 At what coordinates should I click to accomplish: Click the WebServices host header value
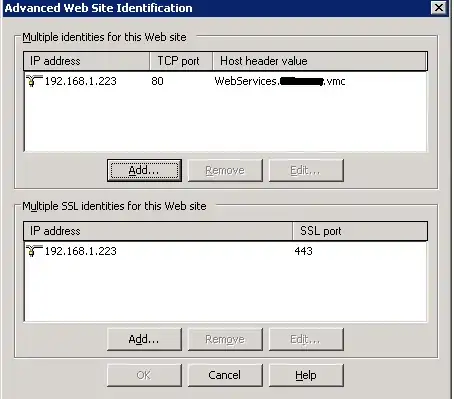(280, 81)
